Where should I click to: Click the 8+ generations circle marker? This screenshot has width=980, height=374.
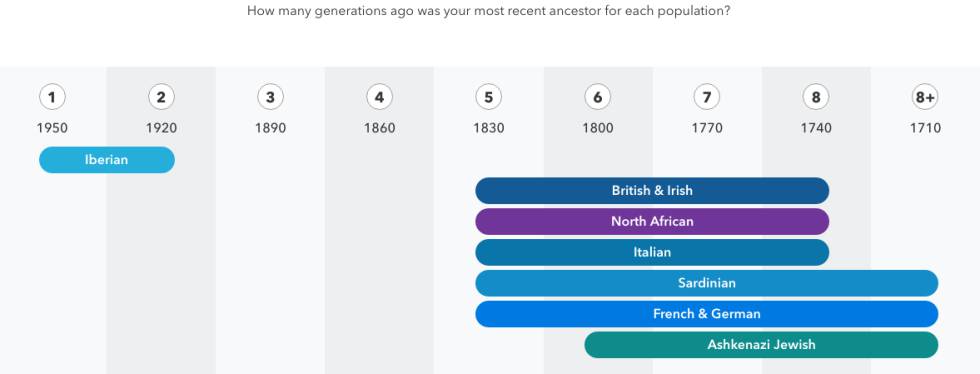click(x=925, y=97)
